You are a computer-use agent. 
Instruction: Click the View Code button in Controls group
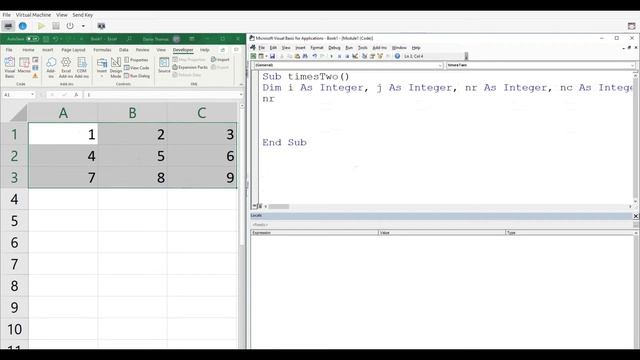137,68
